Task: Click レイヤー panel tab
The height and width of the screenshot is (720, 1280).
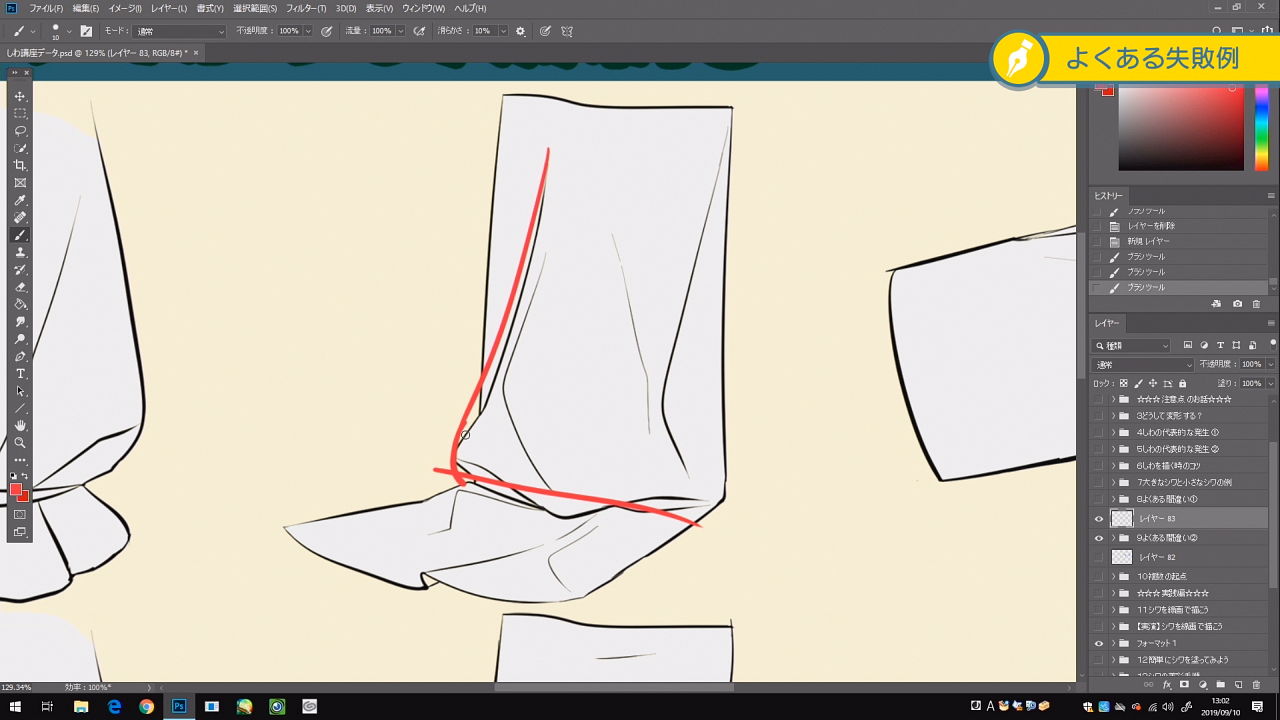Action: pos(1106,323)
